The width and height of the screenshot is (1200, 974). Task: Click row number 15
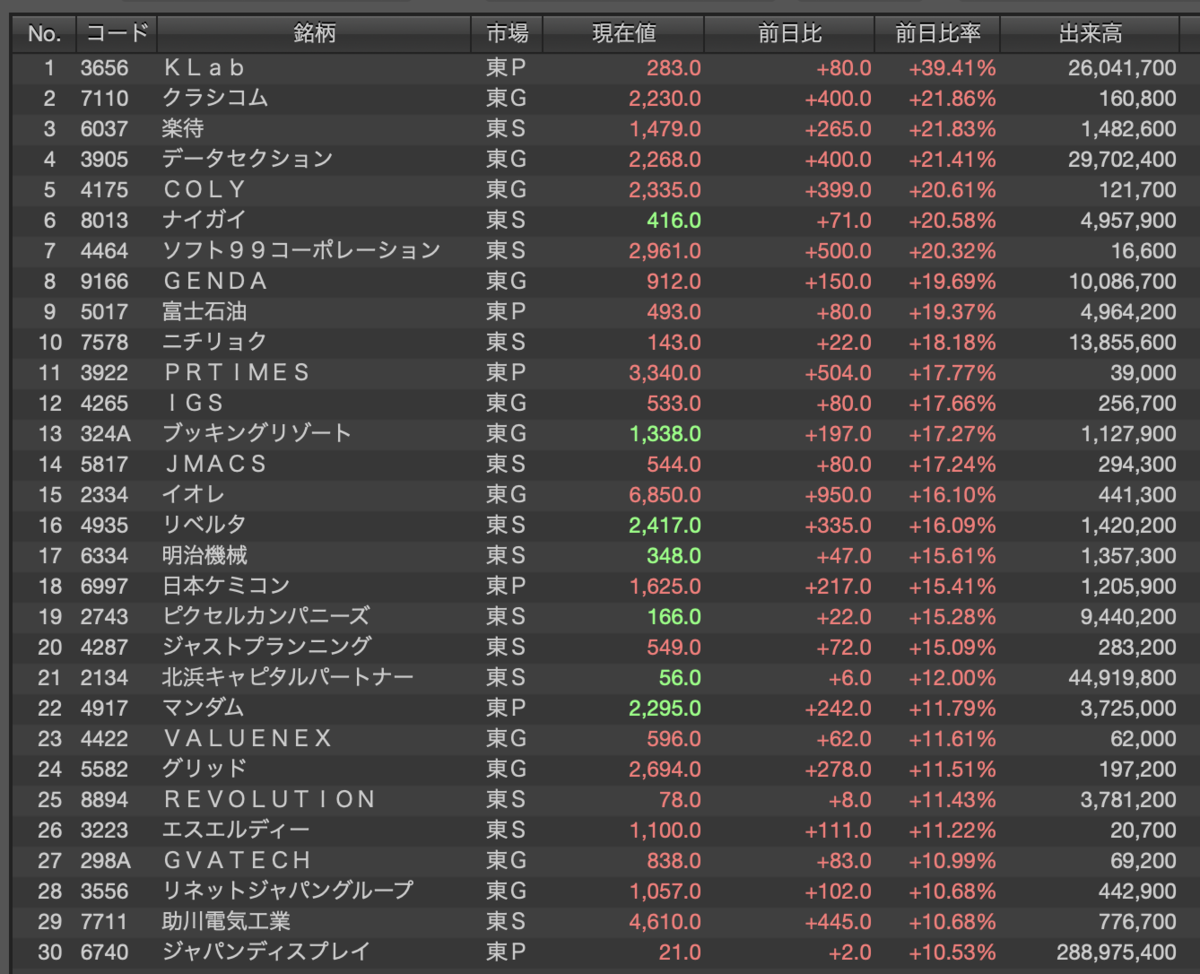click(50, 495)
